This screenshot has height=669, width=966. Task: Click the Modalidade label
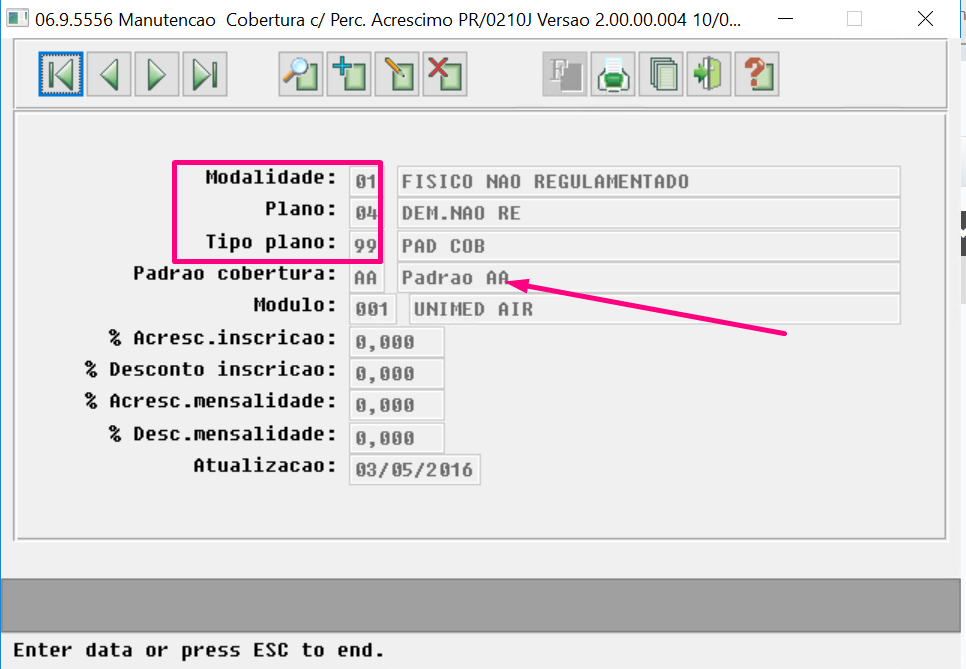click(271, 177)
